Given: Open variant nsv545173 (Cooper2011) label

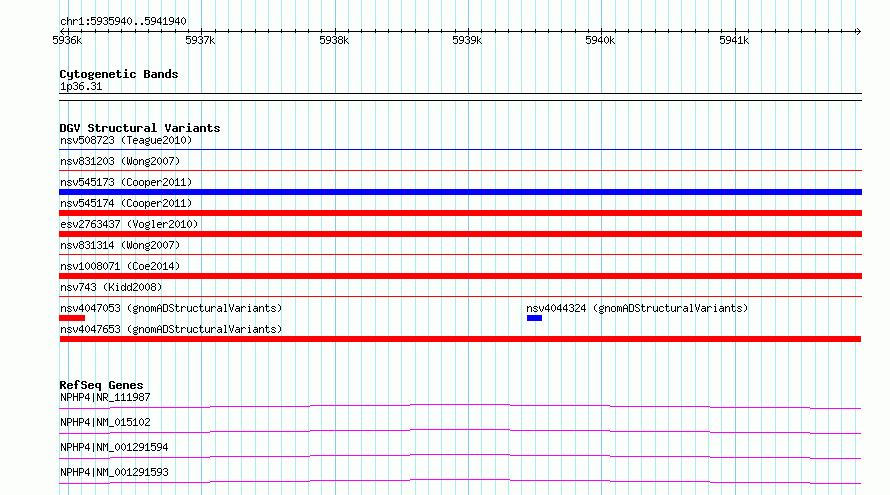Looking at the screenshot, I should click(126, 182).
